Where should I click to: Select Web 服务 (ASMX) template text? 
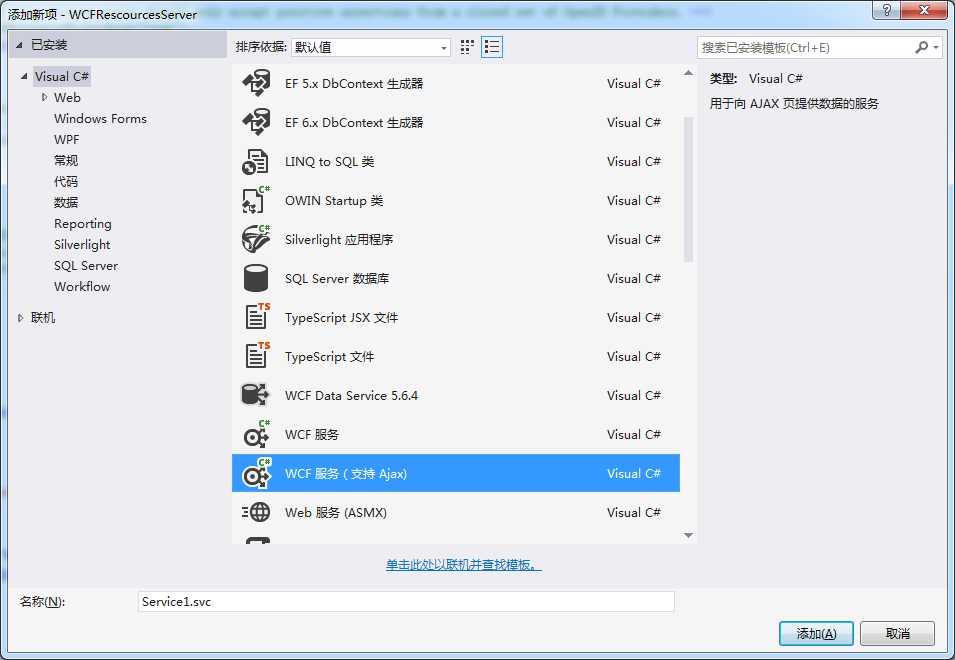pos(336,512)
